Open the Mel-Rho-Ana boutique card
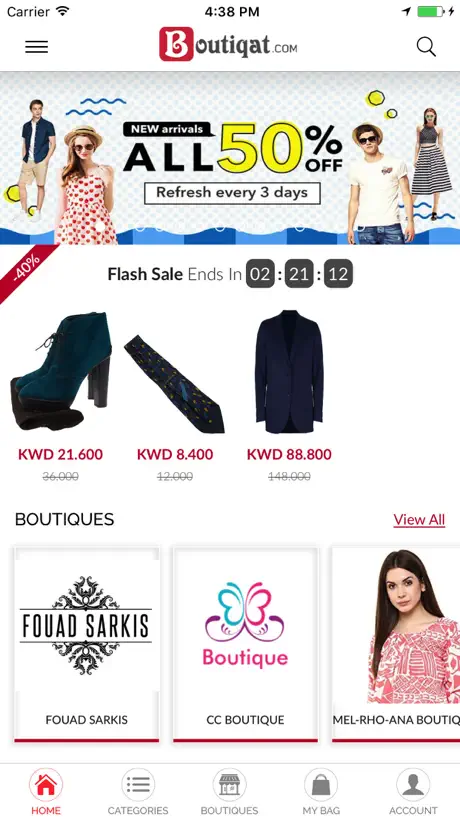The width and height of the screenshot is (460, 818). (x=396, y=644)
